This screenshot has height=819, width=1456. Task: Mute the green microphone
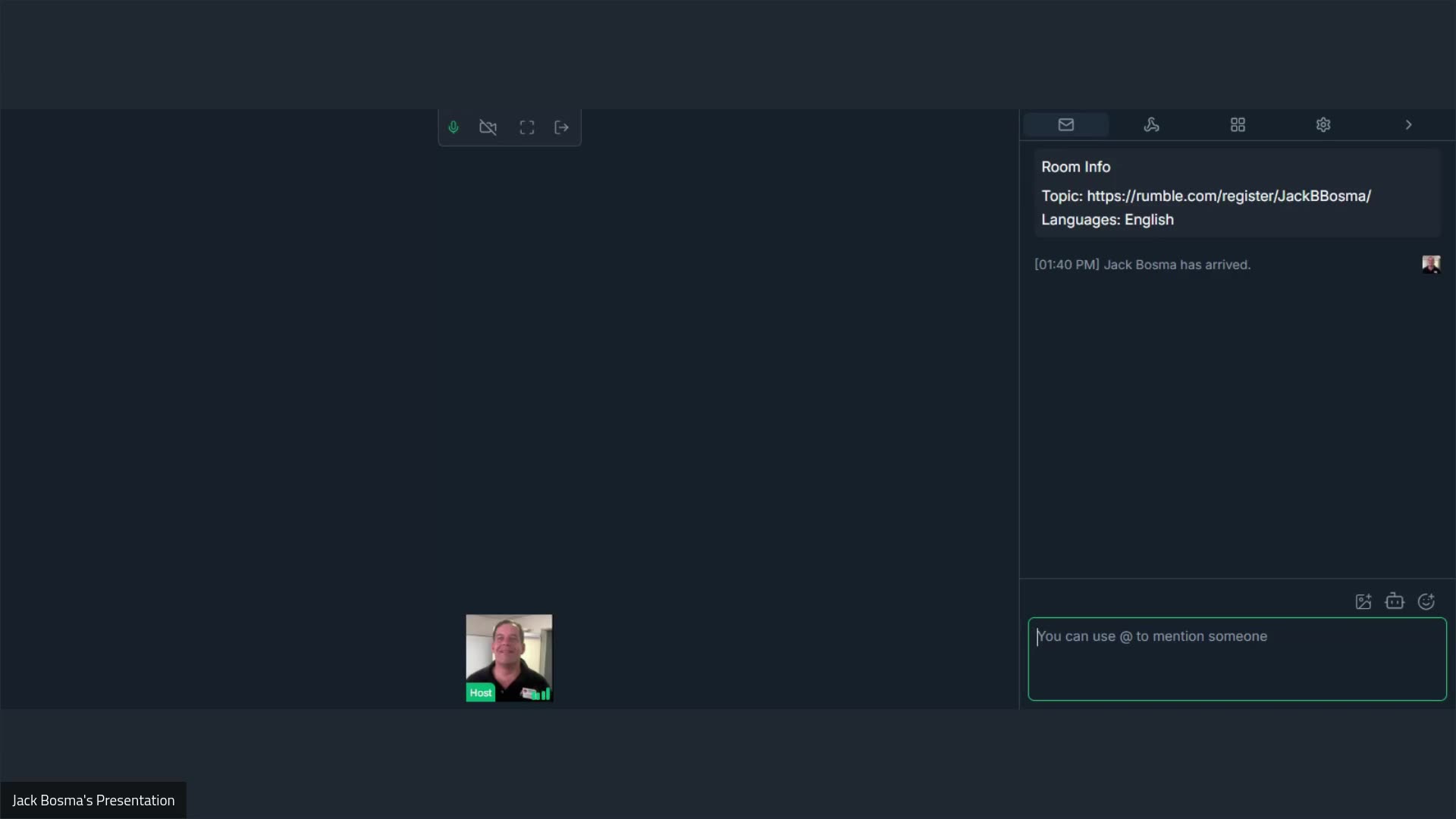tap(453, 127)
